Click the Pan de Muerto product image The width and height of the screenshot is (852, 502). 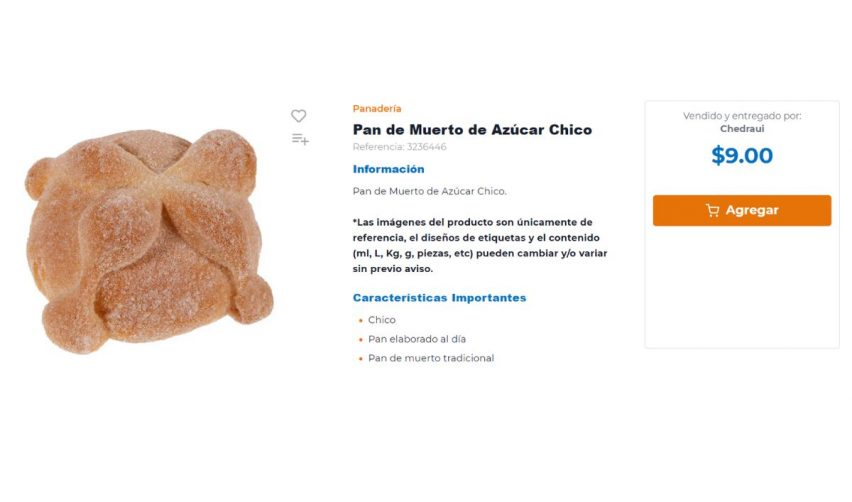[149, 241]
